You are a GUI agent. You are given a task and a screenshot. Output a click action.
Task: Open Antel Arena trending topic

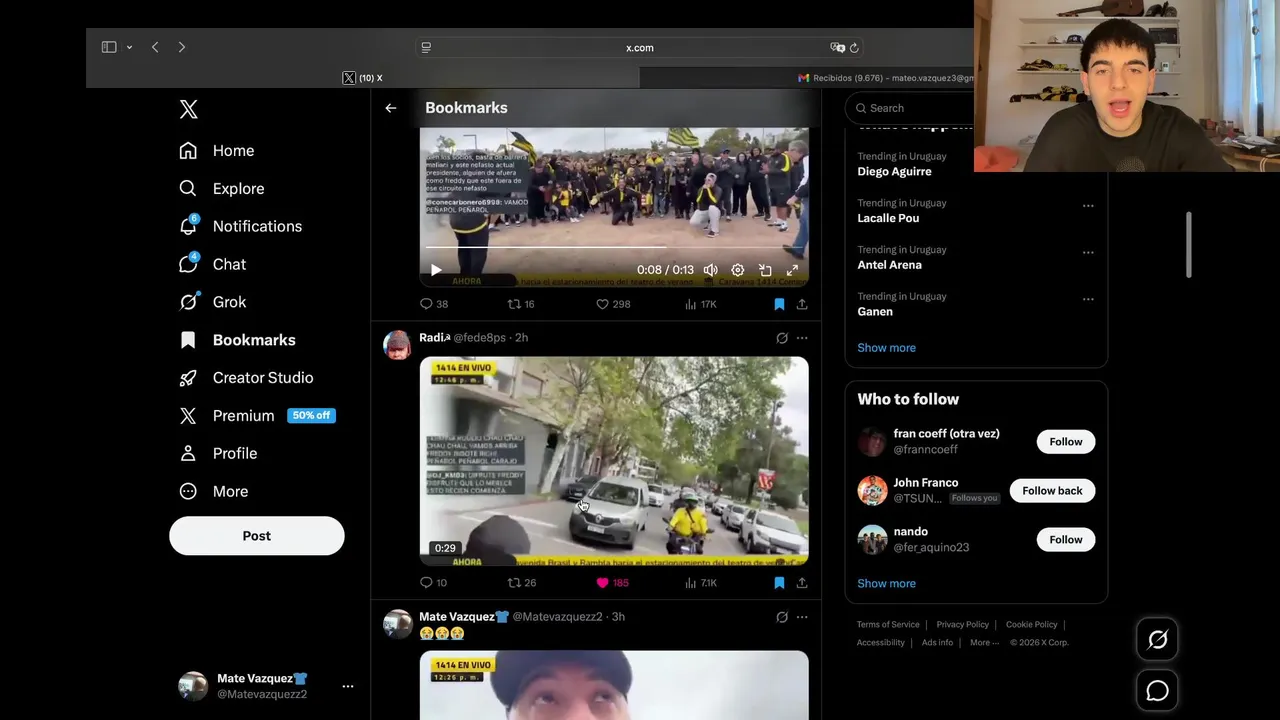coord(889,265)
